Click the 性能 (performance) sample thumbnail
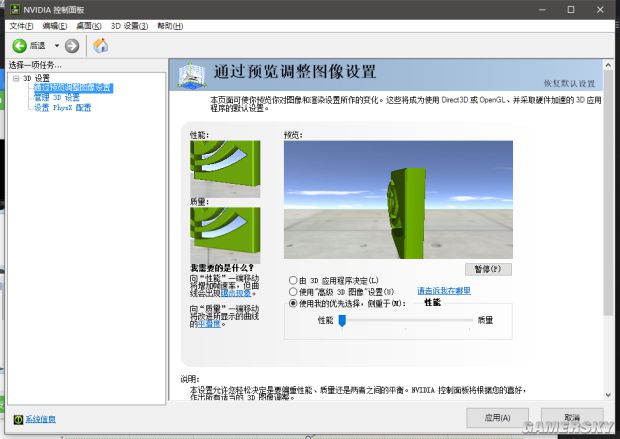 click(x=225, y=167)
